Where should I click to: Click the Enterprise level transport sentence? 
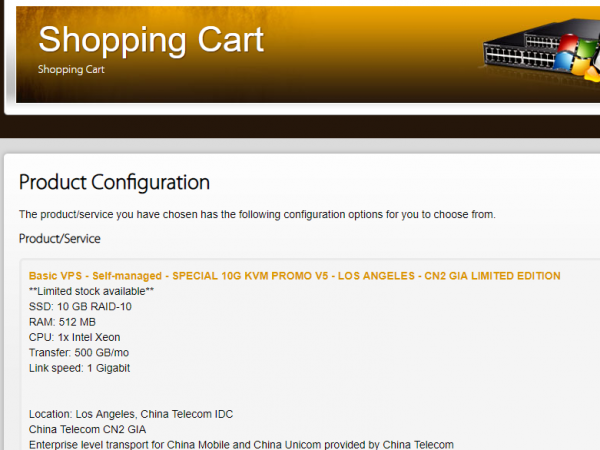pos(241,444)
